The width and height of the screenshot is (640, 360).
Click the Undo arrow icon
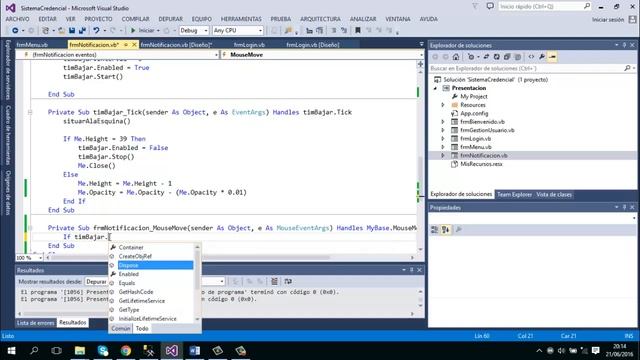(96, 31)
